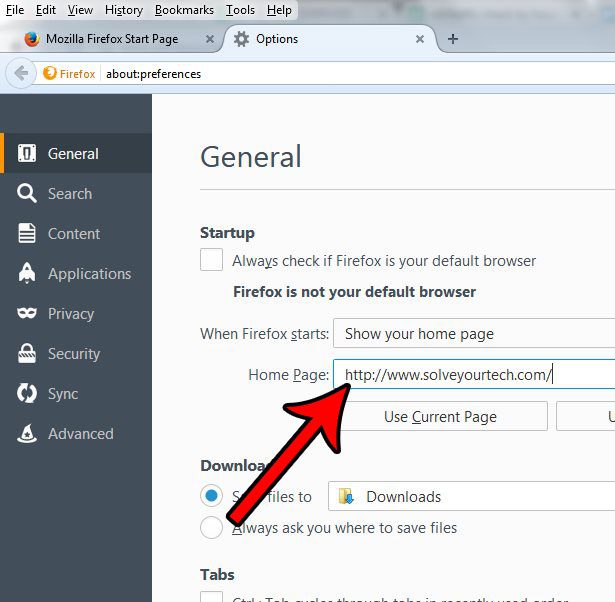Open the Content settings category
615x602 pixels.
click(x=76, y=233)
